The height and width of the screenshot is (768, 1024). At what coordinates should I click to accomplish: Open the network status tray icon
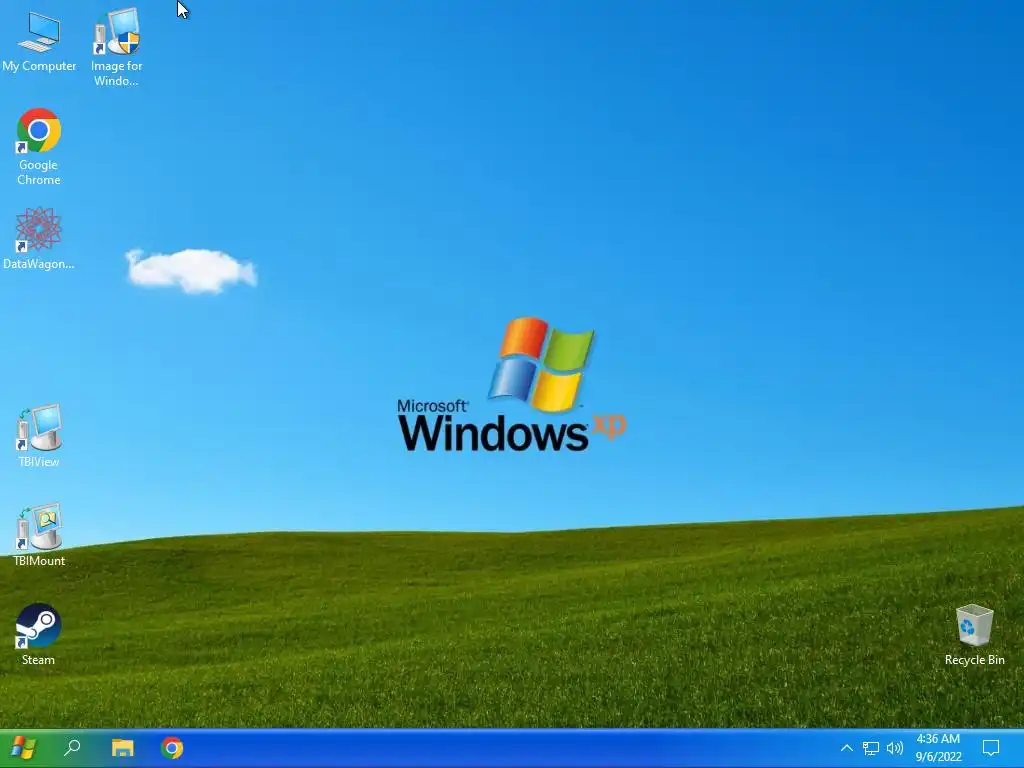pos(871,748)
